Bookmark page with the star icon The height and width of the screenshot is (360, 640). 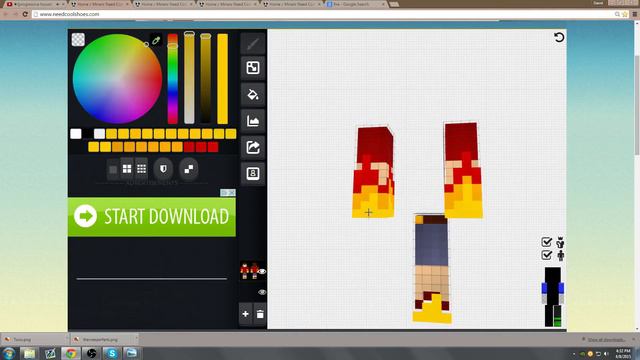coord(624,14)
